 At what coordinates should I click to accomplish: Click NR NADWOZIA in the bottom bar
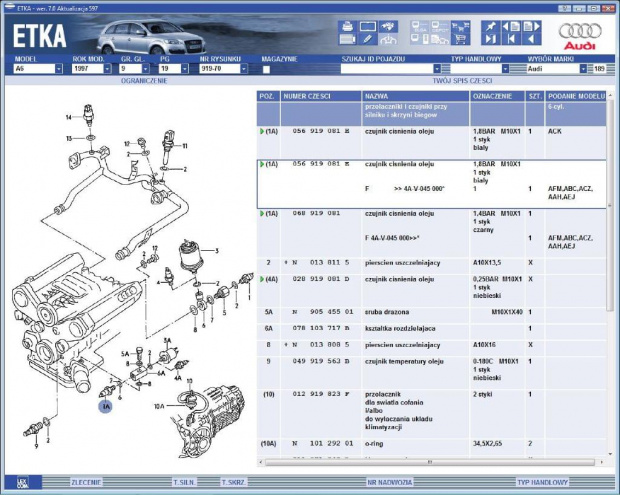click(x=389, y=482)
